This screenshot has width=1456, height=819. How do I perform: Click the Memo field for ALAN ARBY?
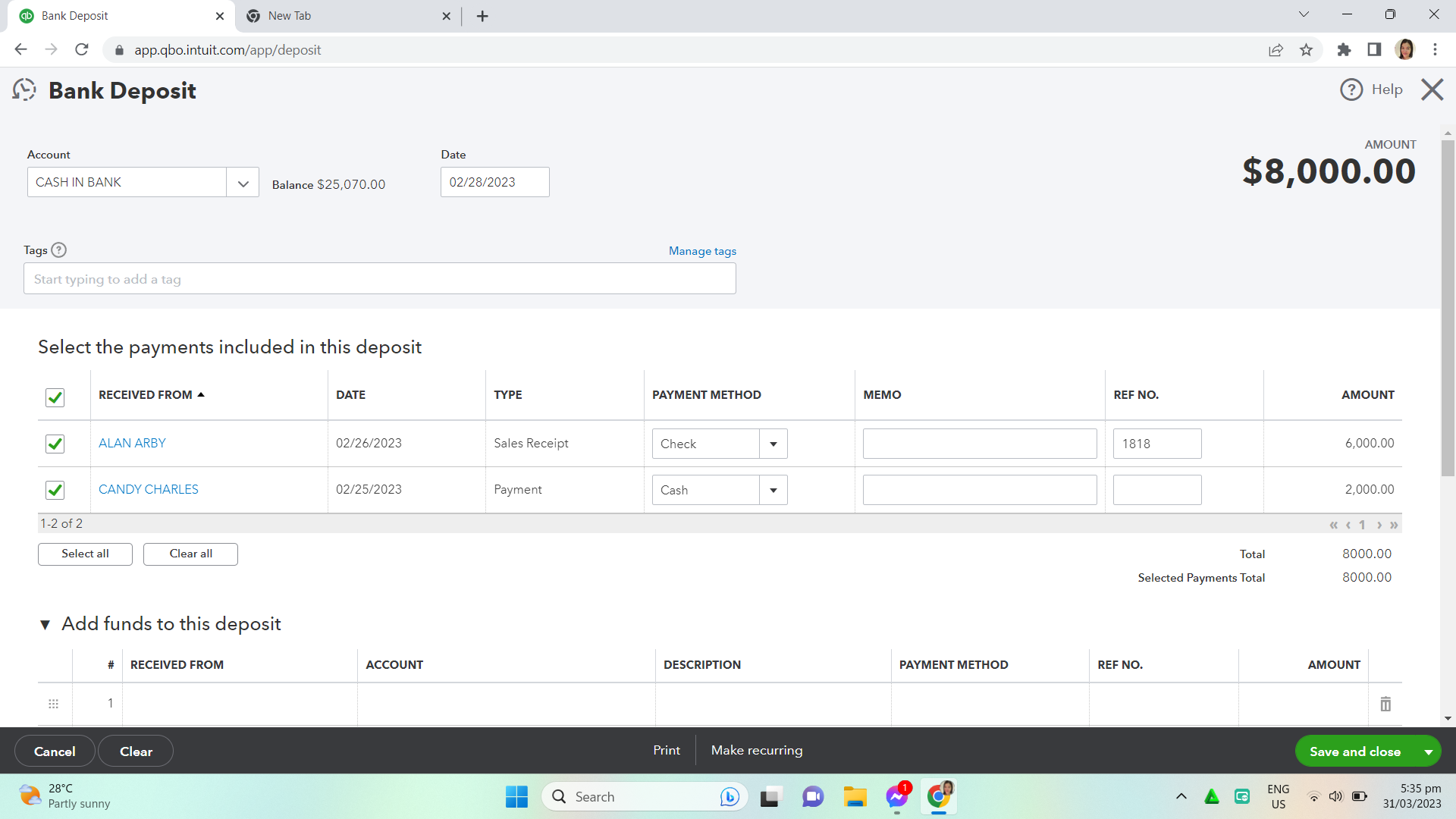click(980, 444)
